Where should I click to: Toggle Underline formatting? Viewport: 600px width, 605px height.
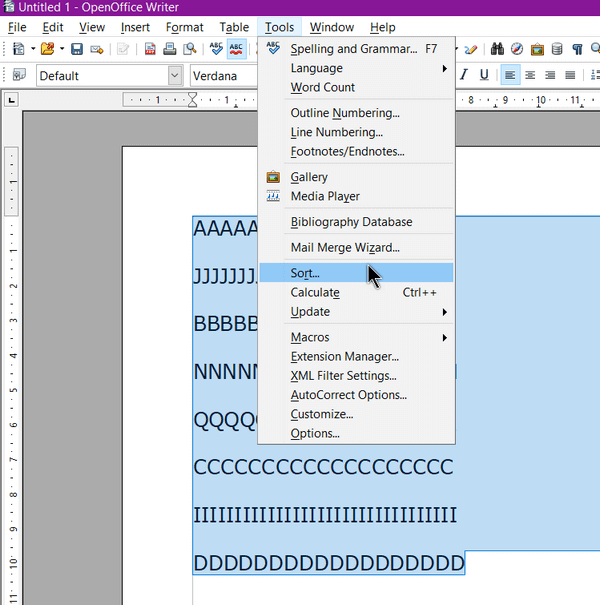click(x=483, y=74)
